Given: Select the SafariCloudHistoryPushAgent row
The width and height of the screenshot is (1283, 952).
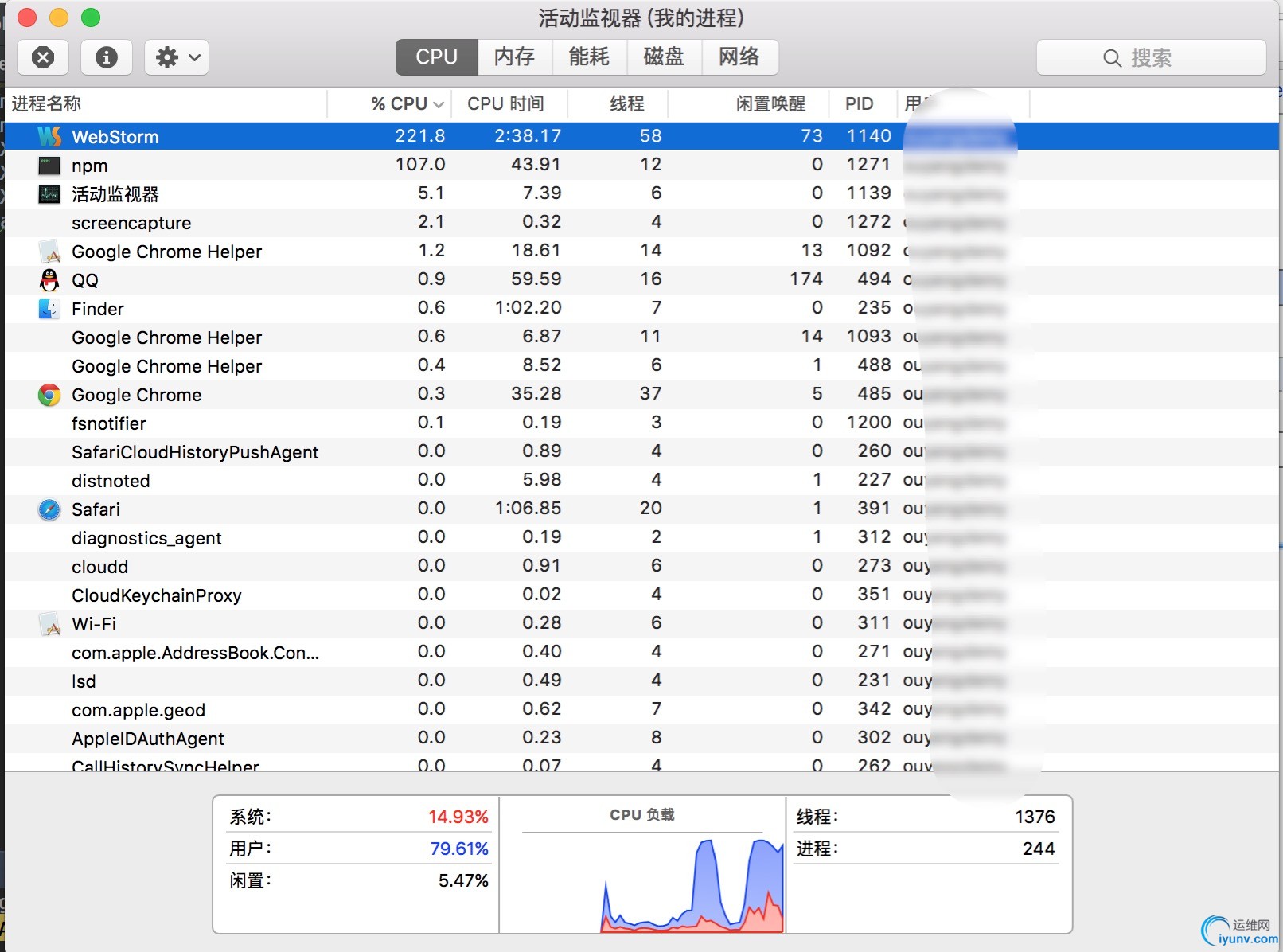Looking at the screenshot, I should pyautogui.click(x=641, y=452).
